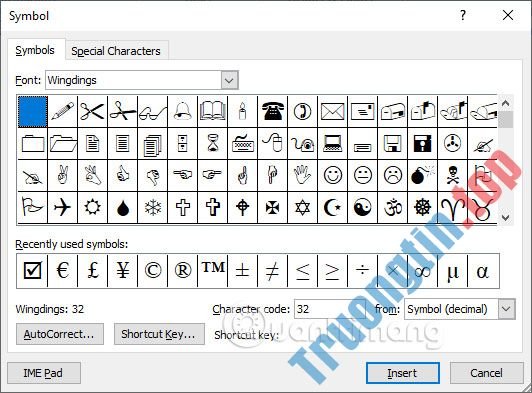The height and width of the screenshot is (393, 532).
Task: Select the computer mouse symbol
Action: pyautogui.click(x=272, y=144)
